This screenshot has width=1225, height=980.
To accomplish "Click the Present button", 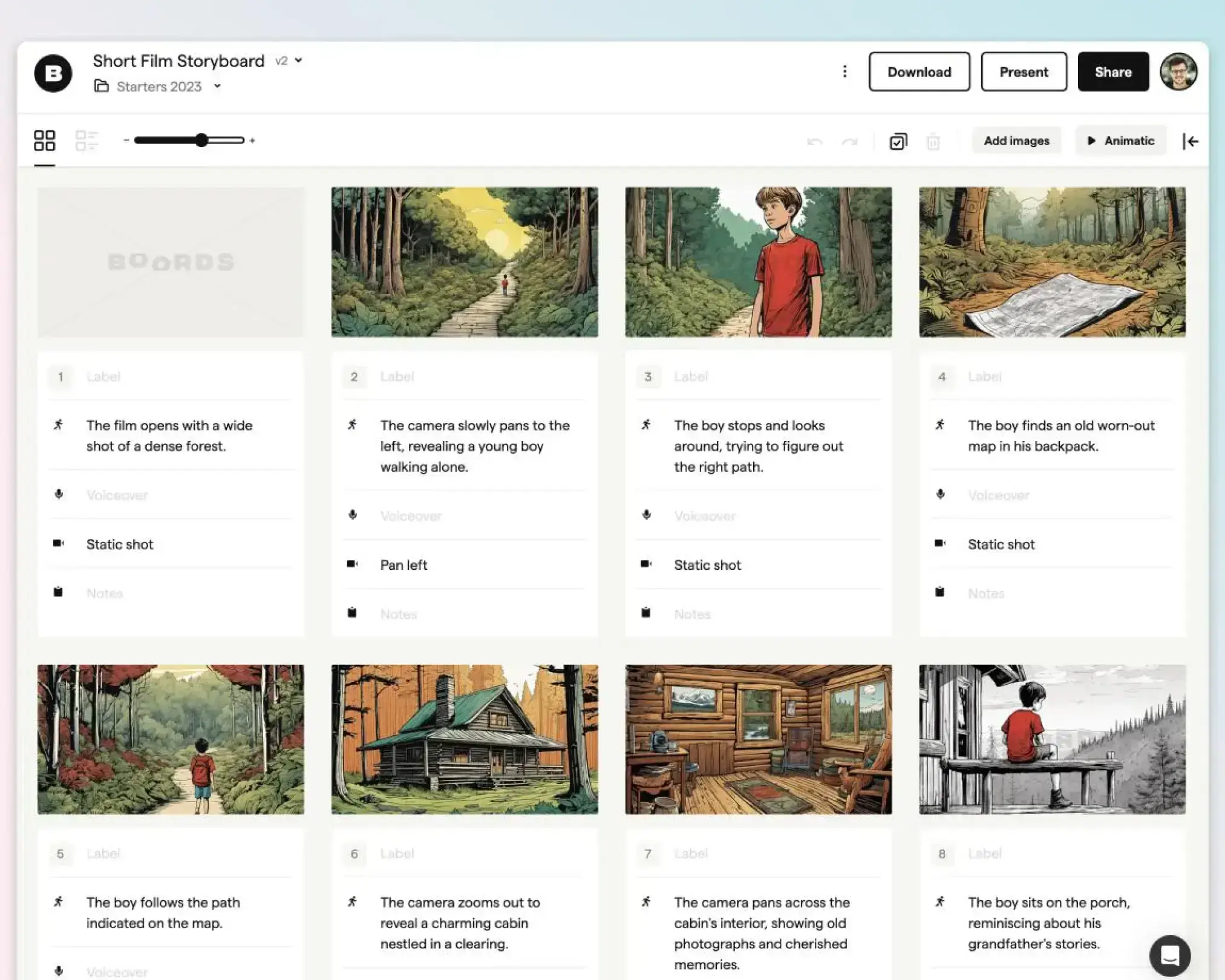I will [1024, 72].
